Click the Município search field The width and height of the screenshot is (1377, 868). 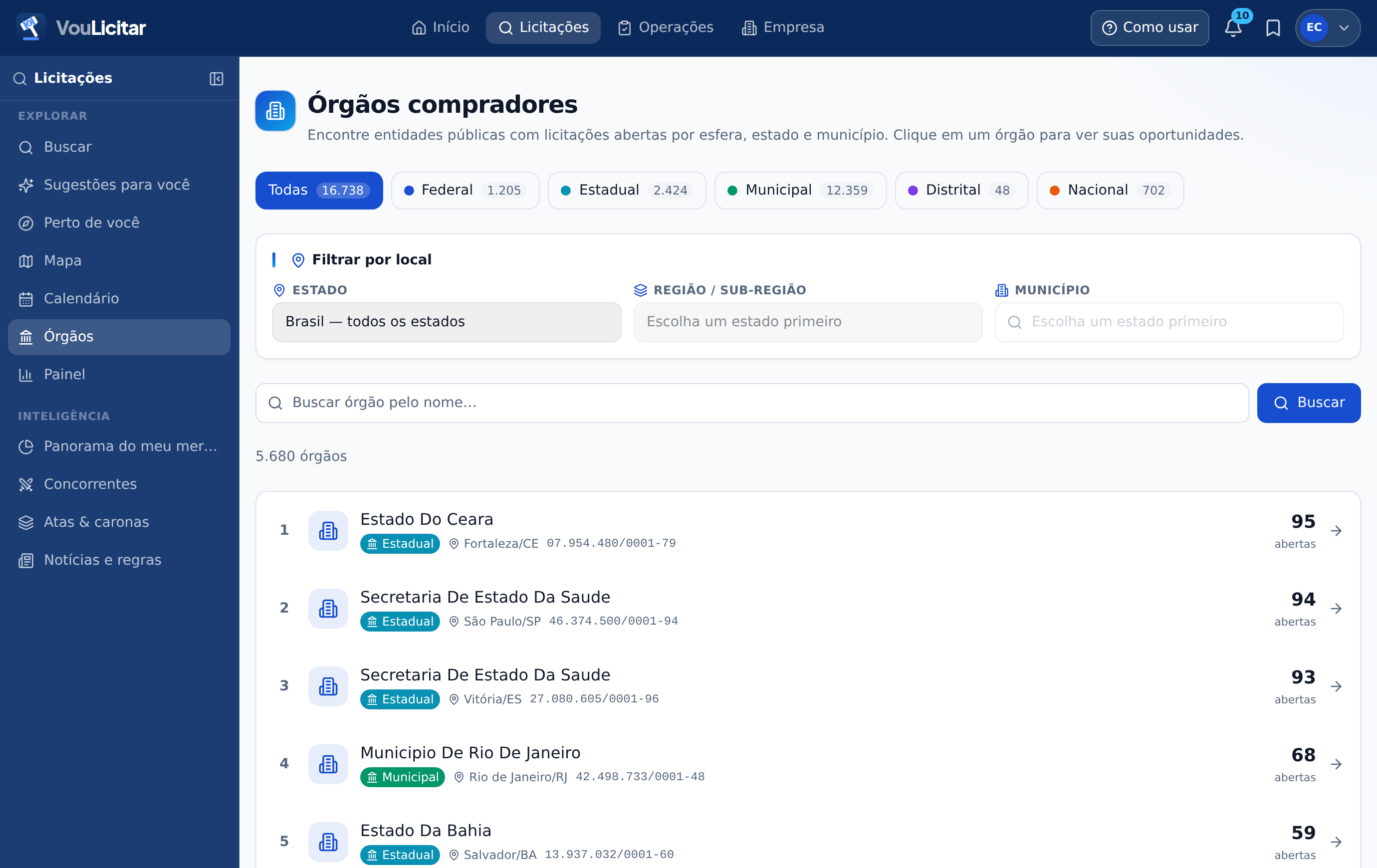(1169, 322)
